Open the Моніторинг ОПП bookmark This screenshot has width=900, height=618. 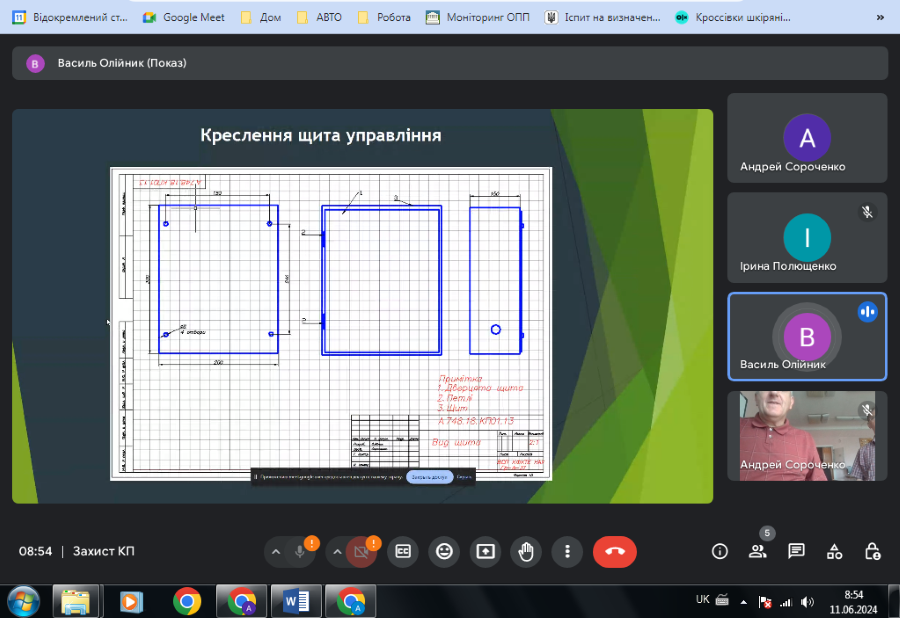[x=477, y=17]
